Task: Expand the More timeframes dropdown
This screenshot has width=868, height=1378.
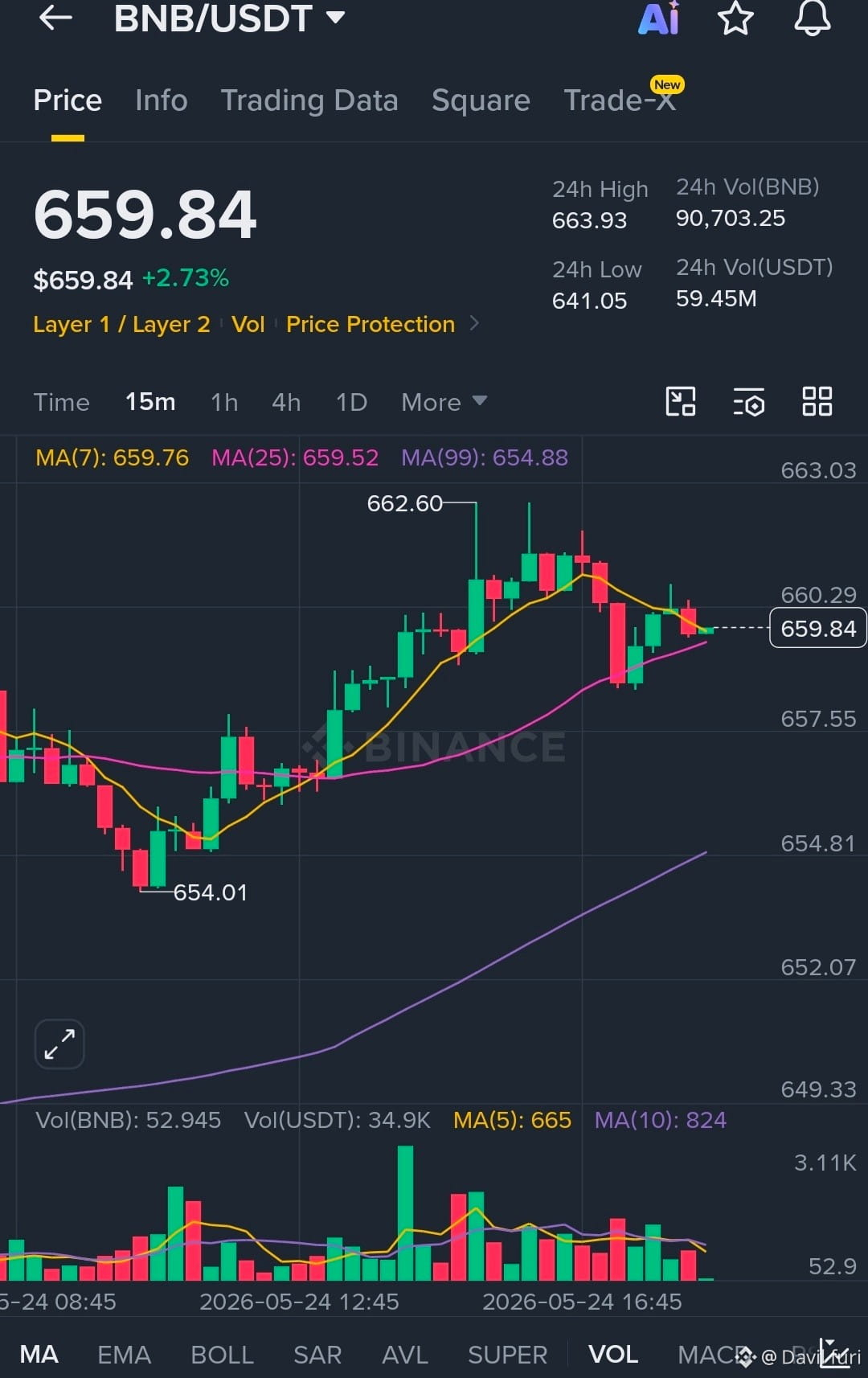Action: 444,402
